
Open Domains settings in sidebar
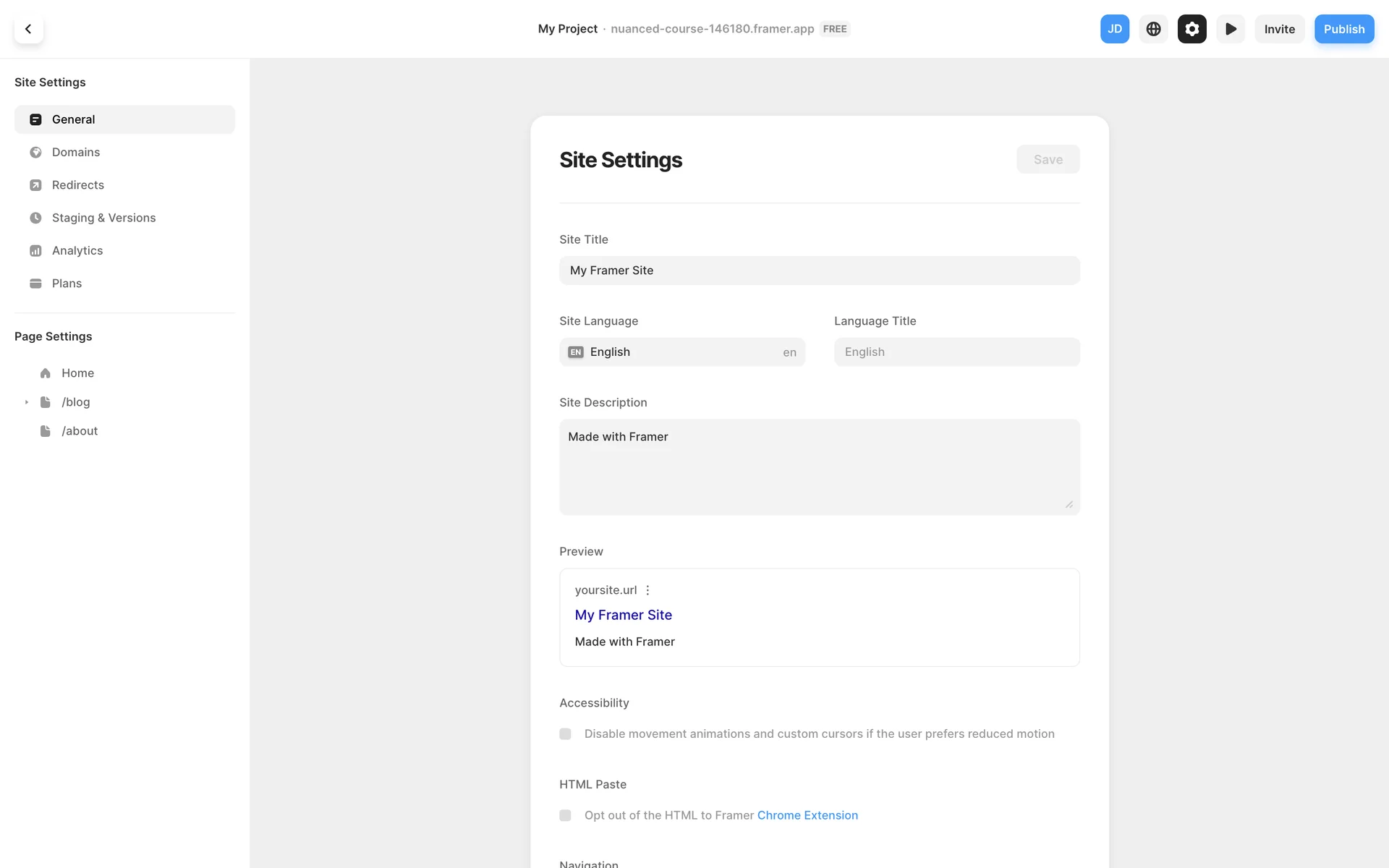pyautogui.click(x=75, y=152)
